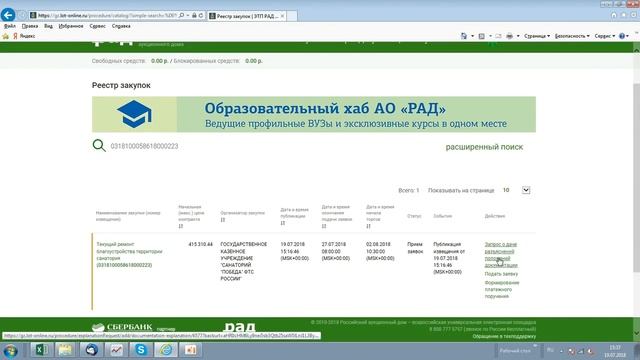Click the search field containing 0318100058618000223
Screen dimensions: 640x360
(x=144, y=146)
